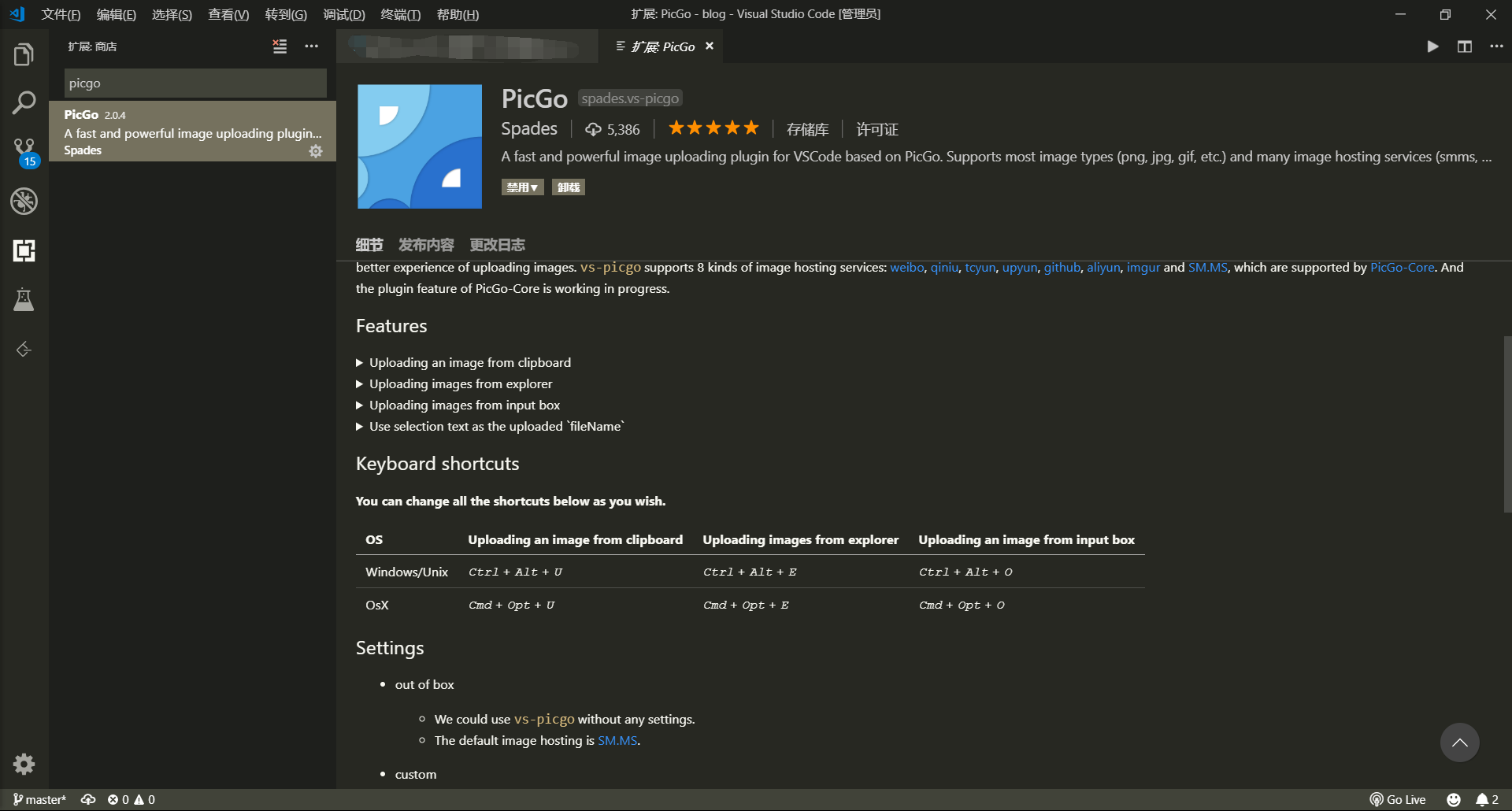Open the Explorer view in activity bar
Viewport: 1512px width, 811px height.
pyautogui.click(x=24, y=54)
